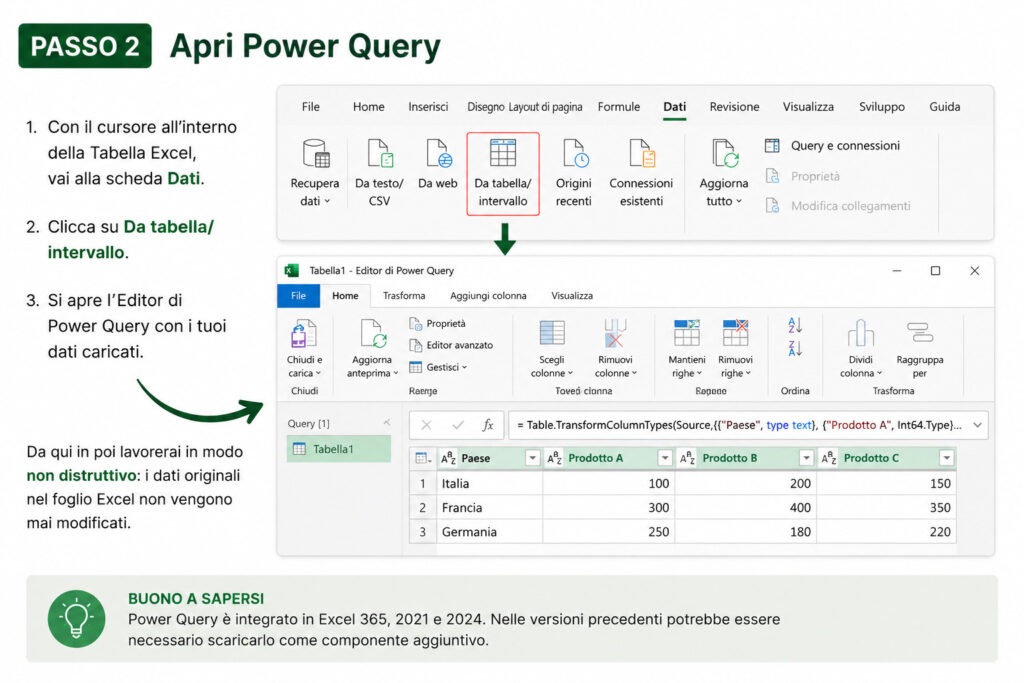Select the Italia cell
Image resolution: width=1024 pixels, height=683 pixels.
pyautogui.click(x=489, y=484)
